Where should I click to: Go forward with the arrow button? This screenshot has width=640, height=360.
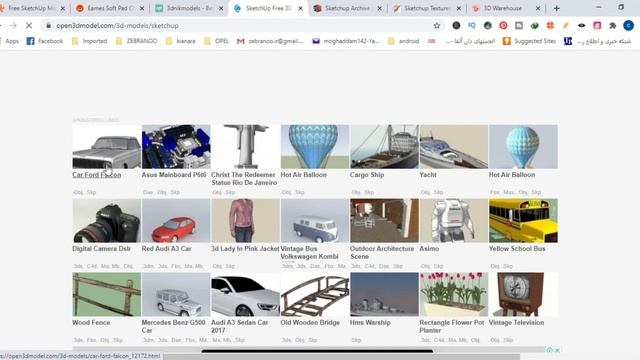pyautogui.click(x=13, y=25)
